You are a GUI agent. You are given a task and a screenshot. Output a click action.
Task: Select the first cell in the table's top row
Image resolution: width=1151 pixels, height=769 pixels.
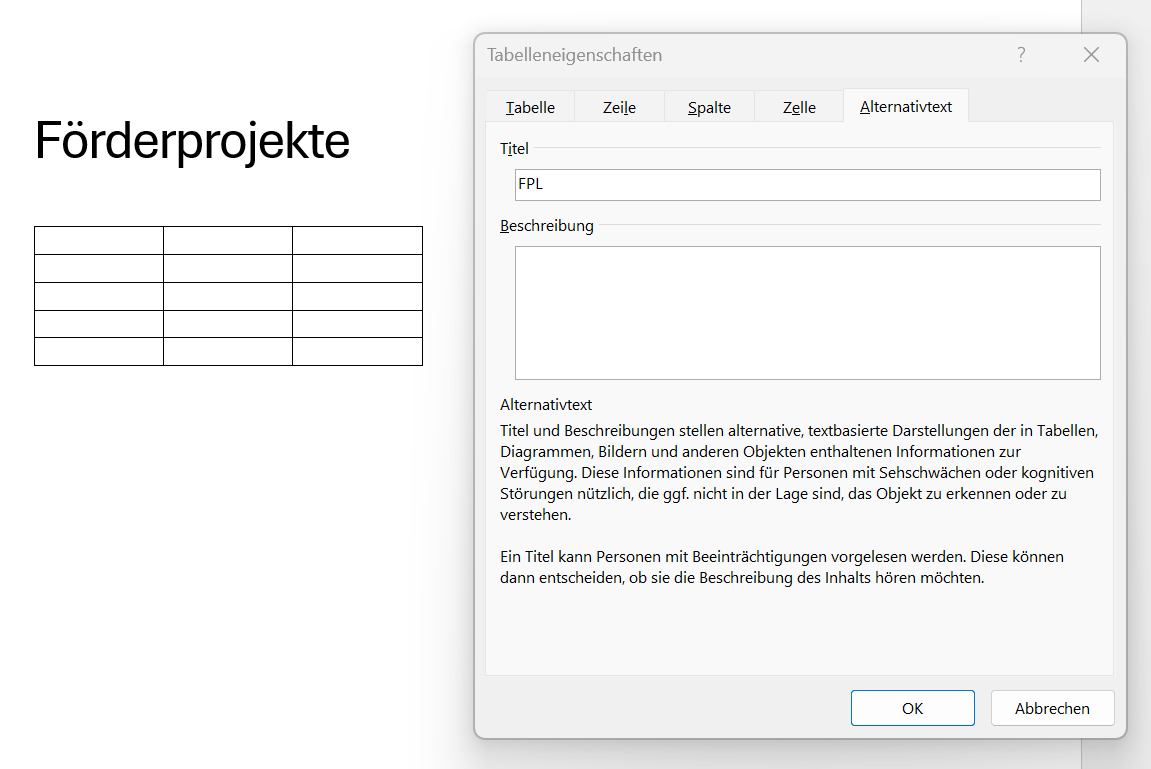click(99, 241)
